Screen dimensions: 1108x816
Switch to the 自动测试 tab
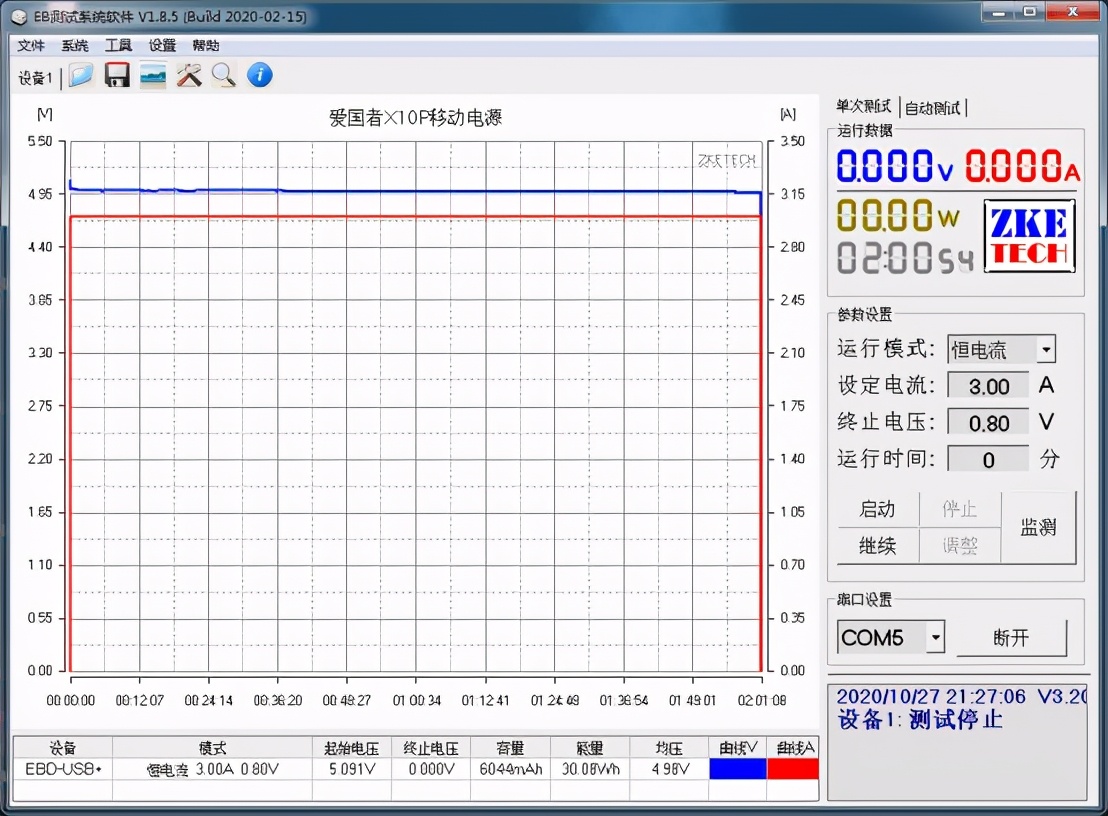(933, 108)
